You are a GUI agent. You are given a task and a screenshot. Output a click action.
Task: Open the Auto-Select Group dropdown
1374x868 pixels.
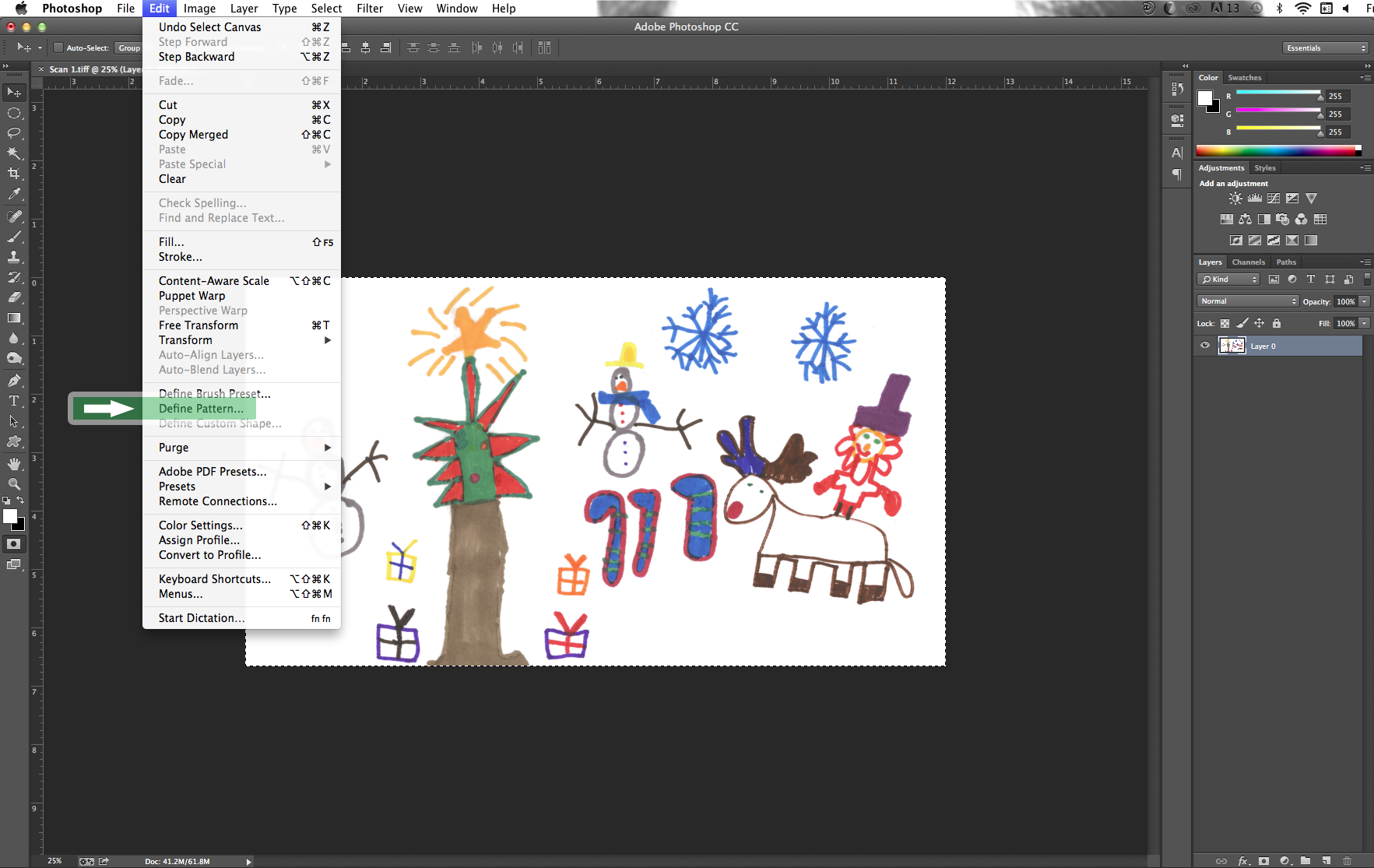pos(128,48)
